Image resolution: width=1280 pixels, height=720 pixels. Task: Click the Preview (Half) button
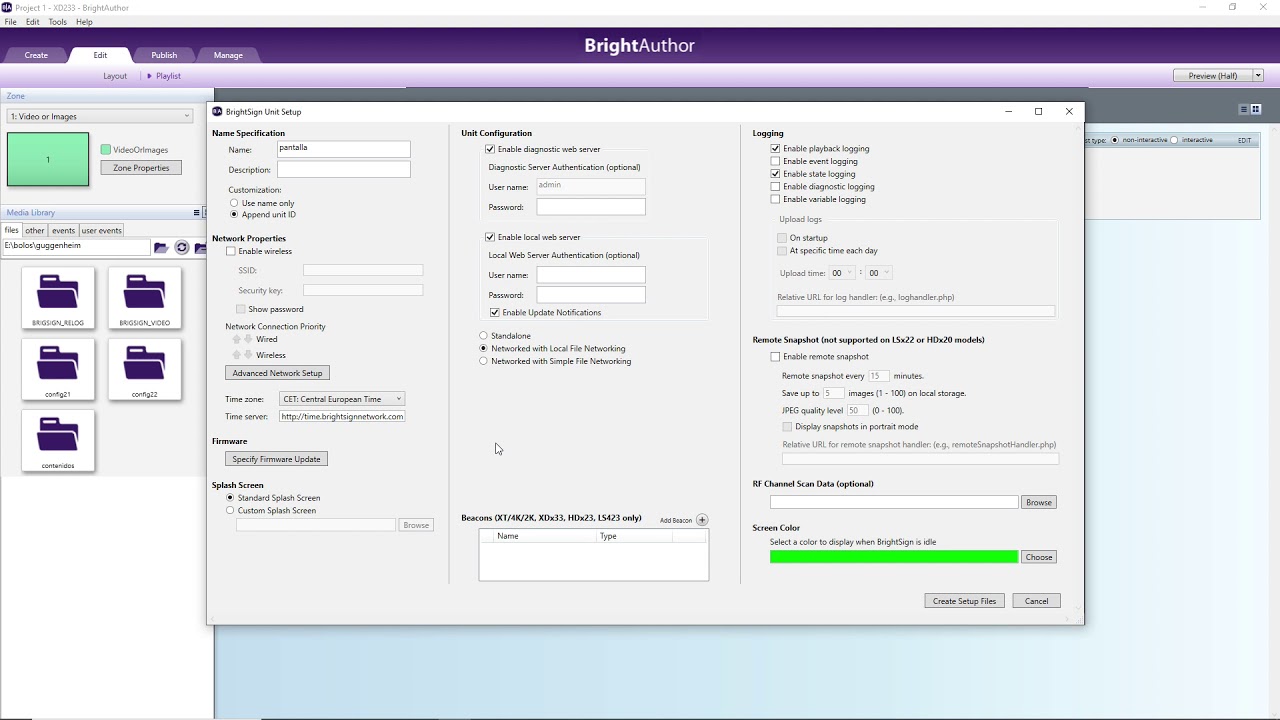point(1212,76)
